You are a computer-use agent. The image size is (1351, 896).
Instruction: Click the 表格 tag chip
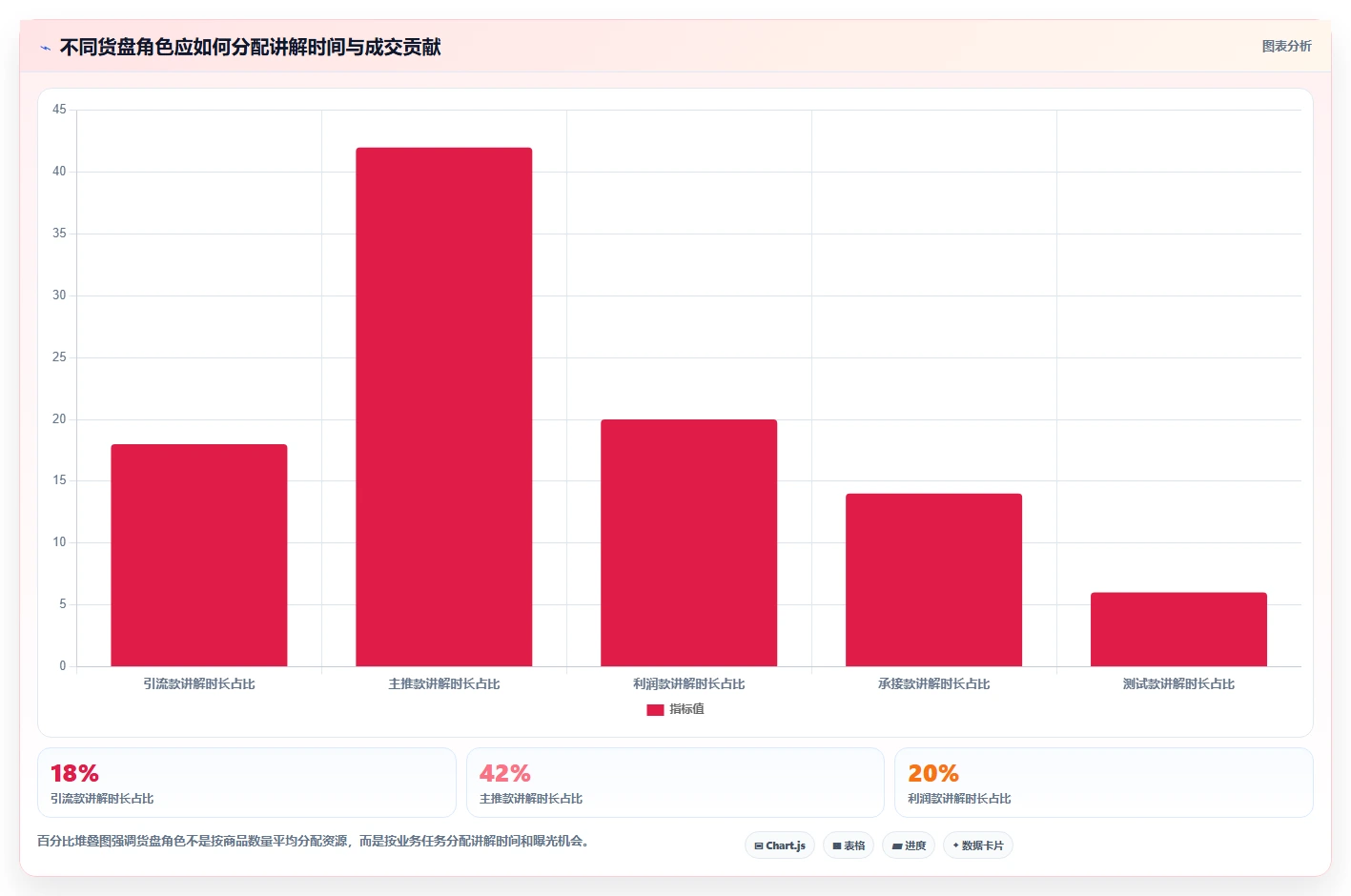849,845
